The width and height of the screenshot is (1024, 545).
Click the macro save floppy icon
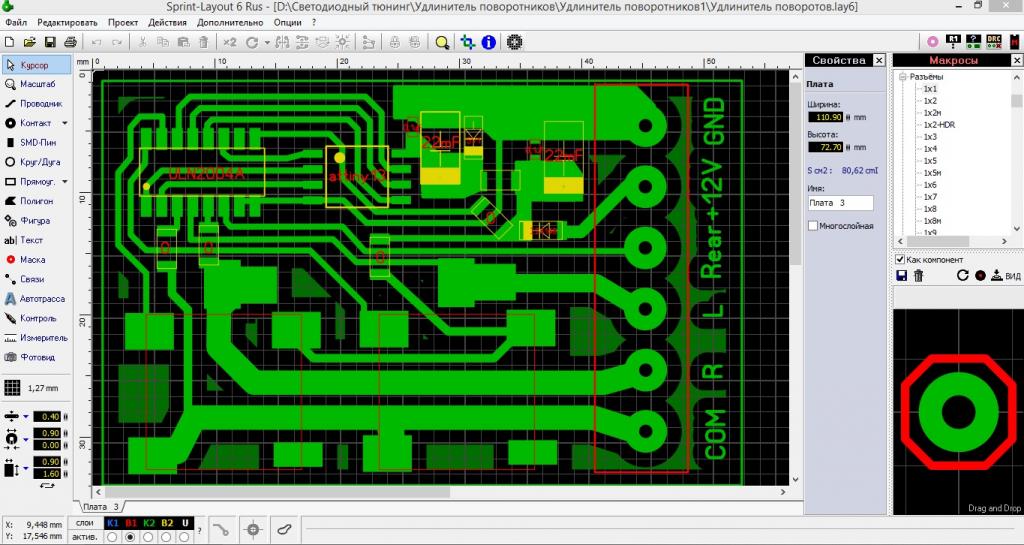[901, 275]
